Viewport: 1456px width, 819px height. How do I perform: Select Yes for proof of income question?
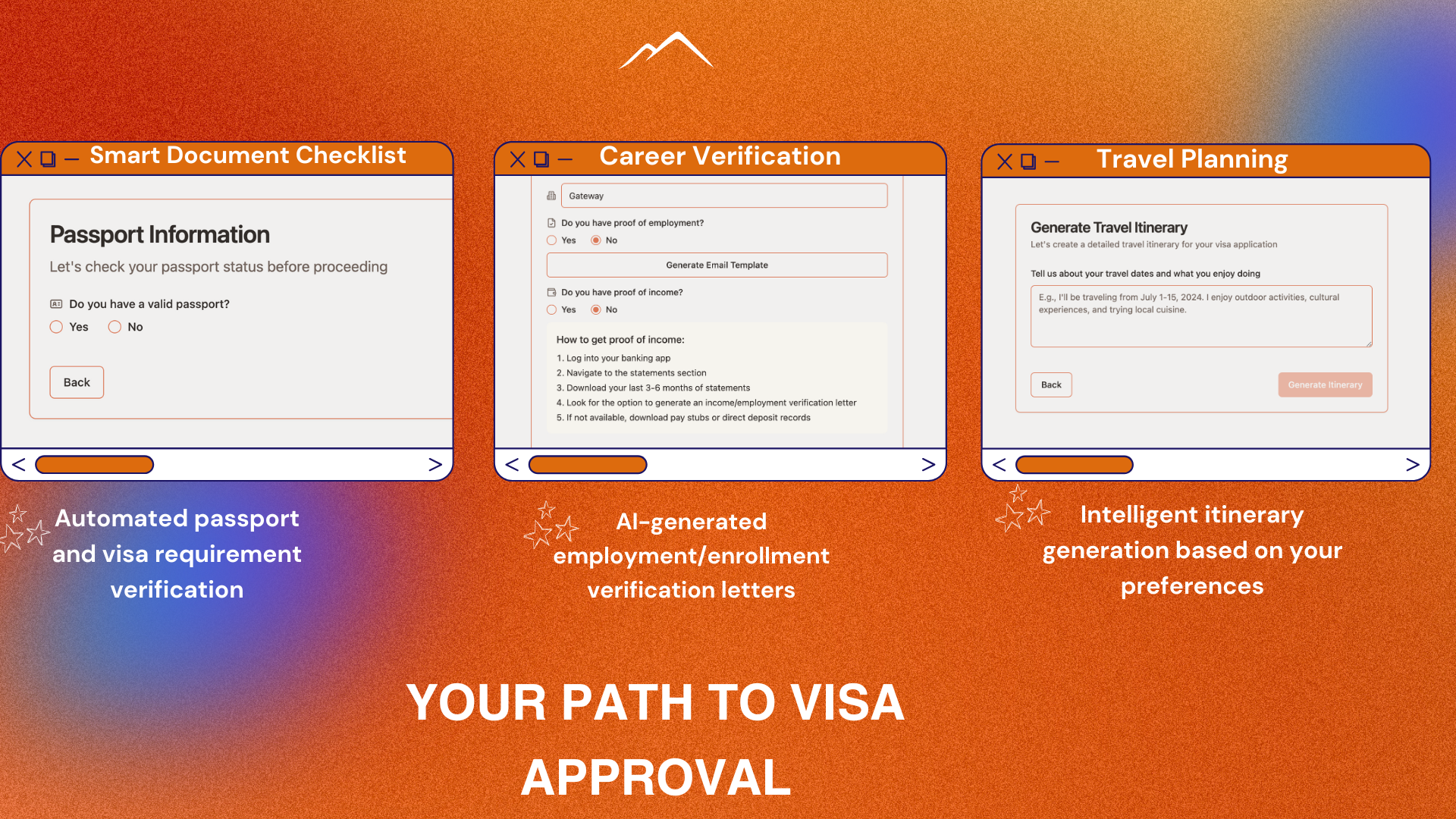pos(551,309)
